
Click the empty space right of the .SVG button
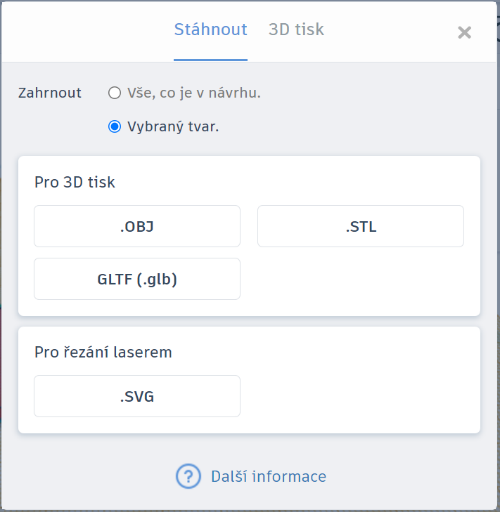click(360, 396)
